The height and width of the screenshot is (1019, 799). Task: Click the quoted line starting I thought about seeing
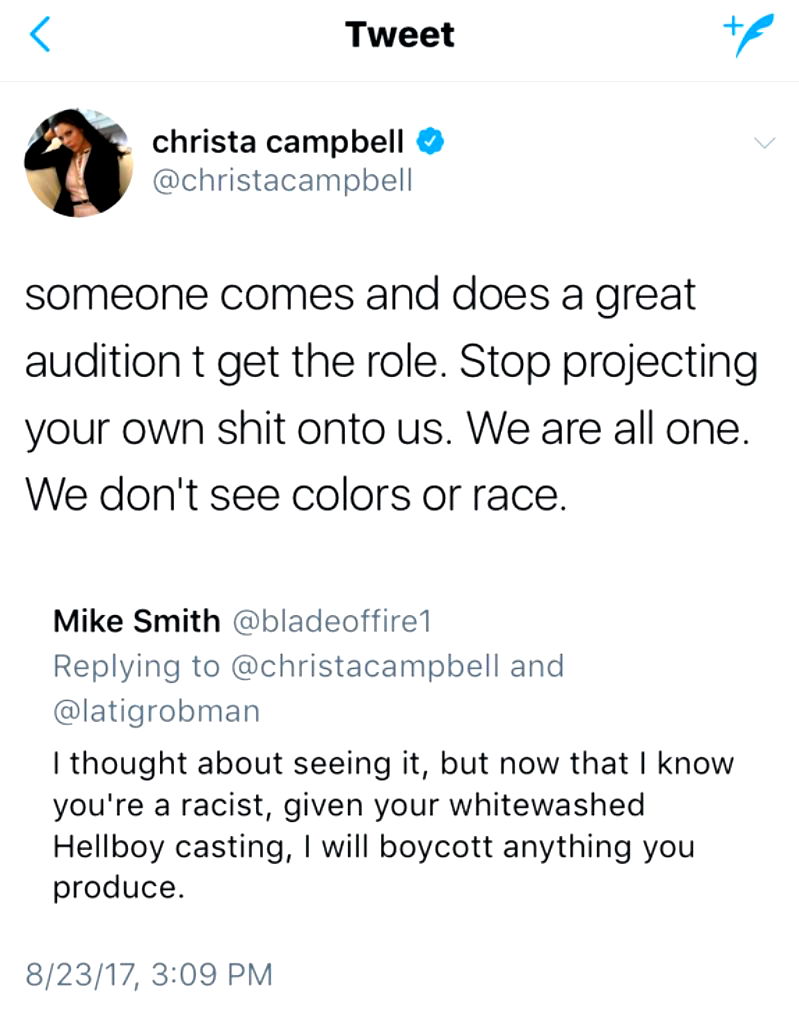[x=393, y=764]
